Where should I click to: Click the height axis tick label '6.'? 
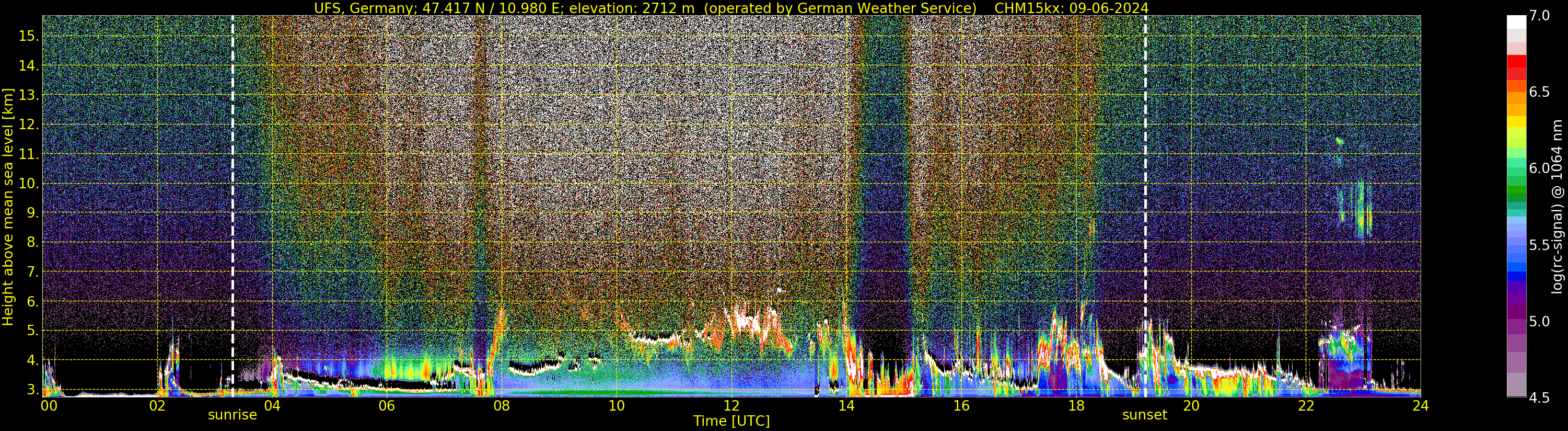32,301
